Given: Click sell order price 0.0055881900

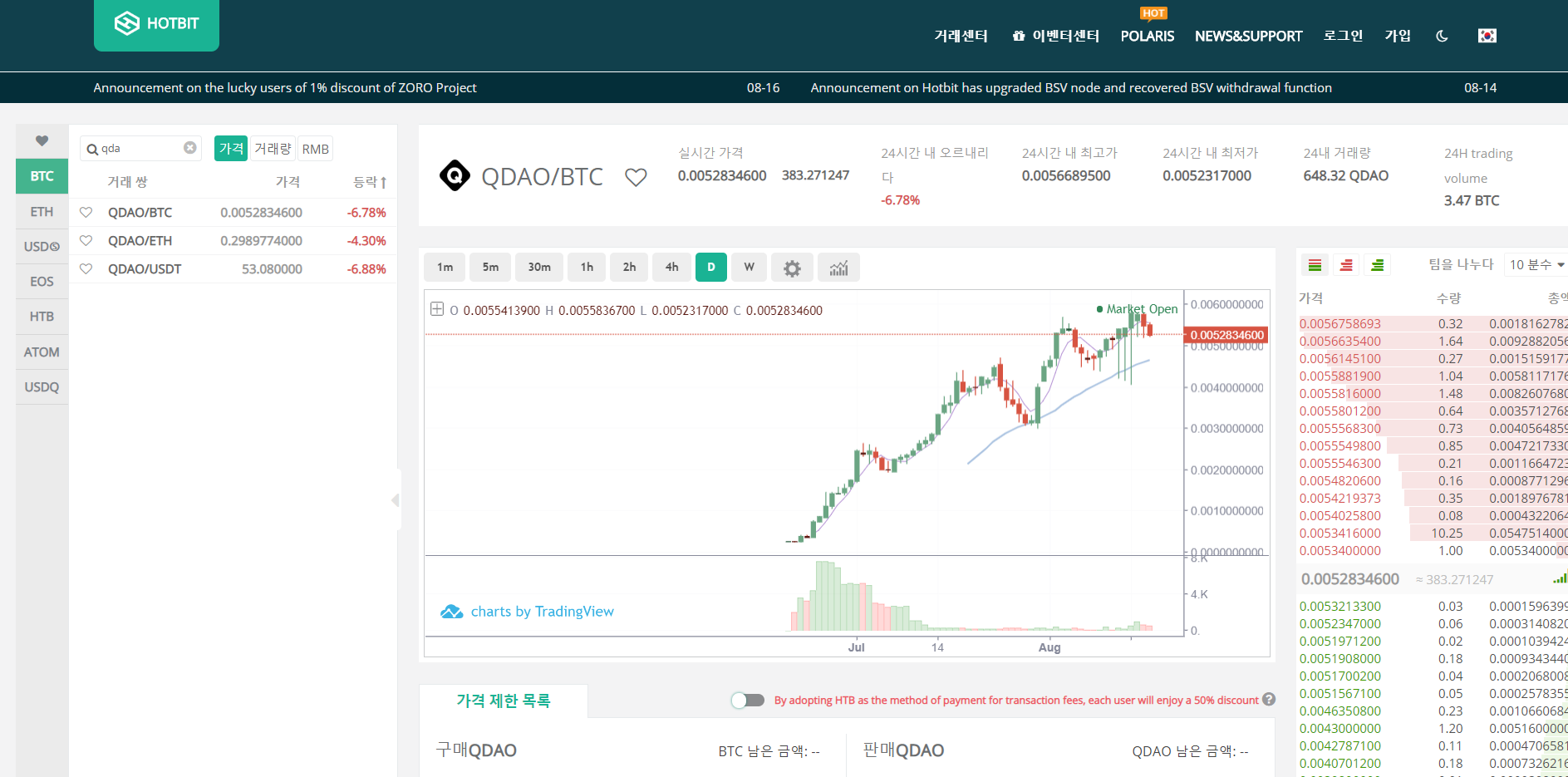Looking at the screenshot, I should 1340,376.
